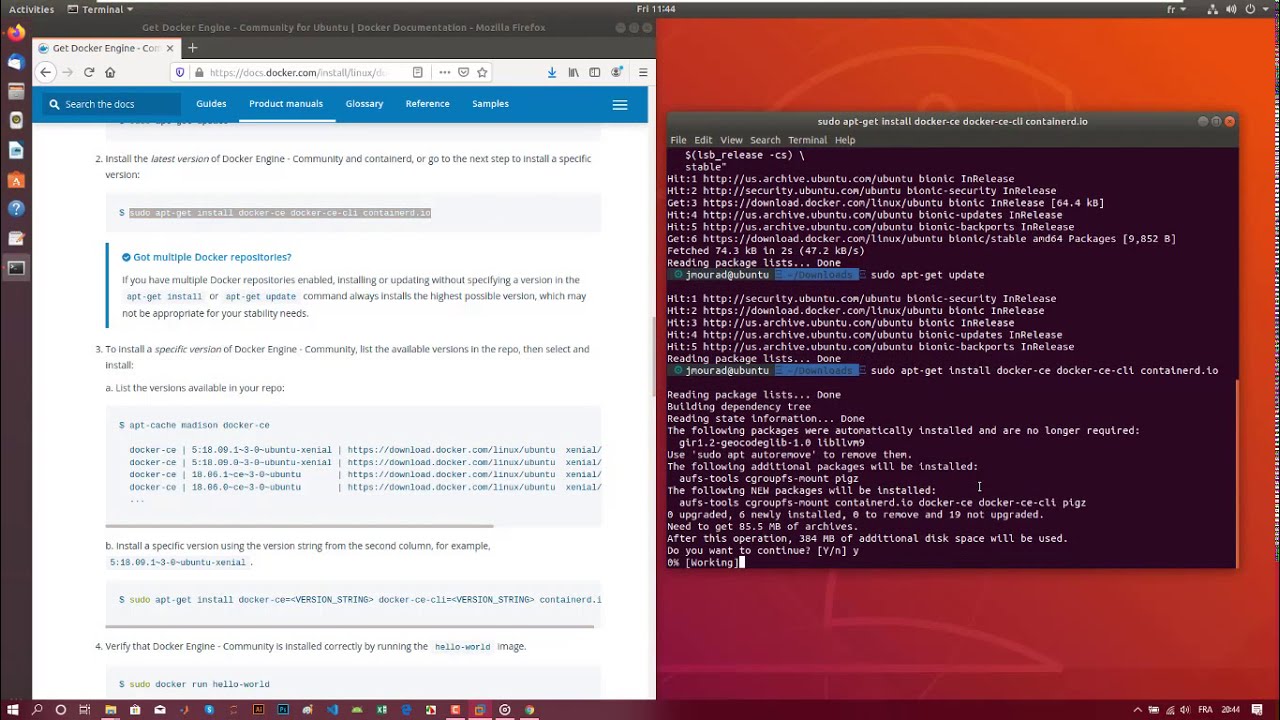
Task: Open the Samples section
Action: (x=490, y=104)
